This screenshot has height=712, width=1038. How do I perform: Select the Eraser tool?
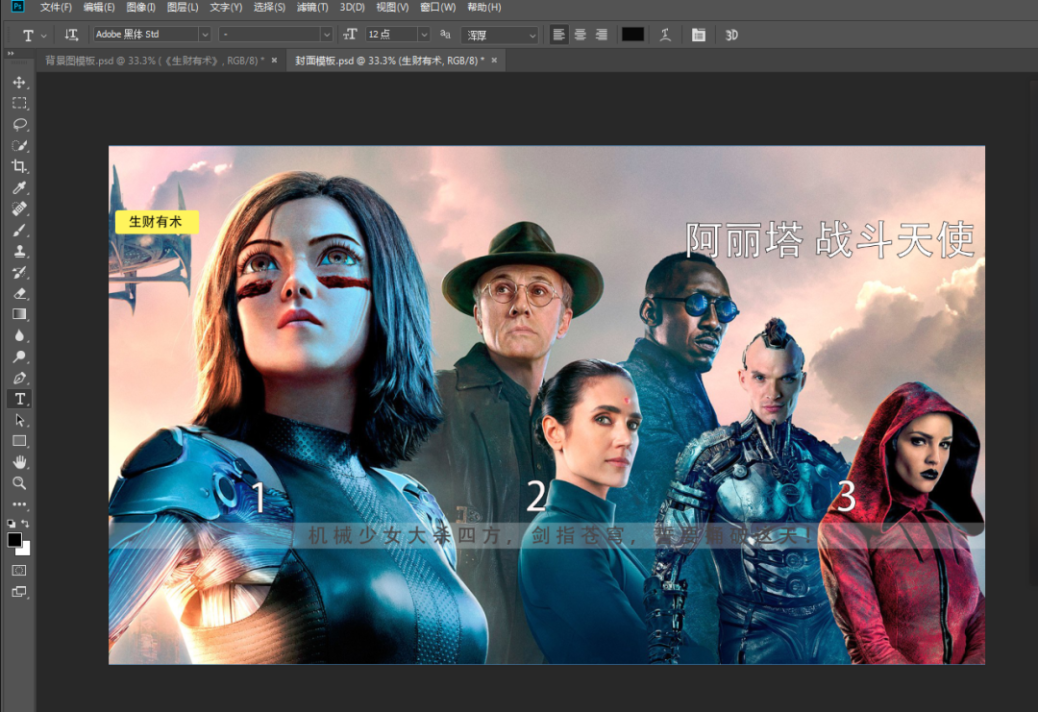pos(19,293)
